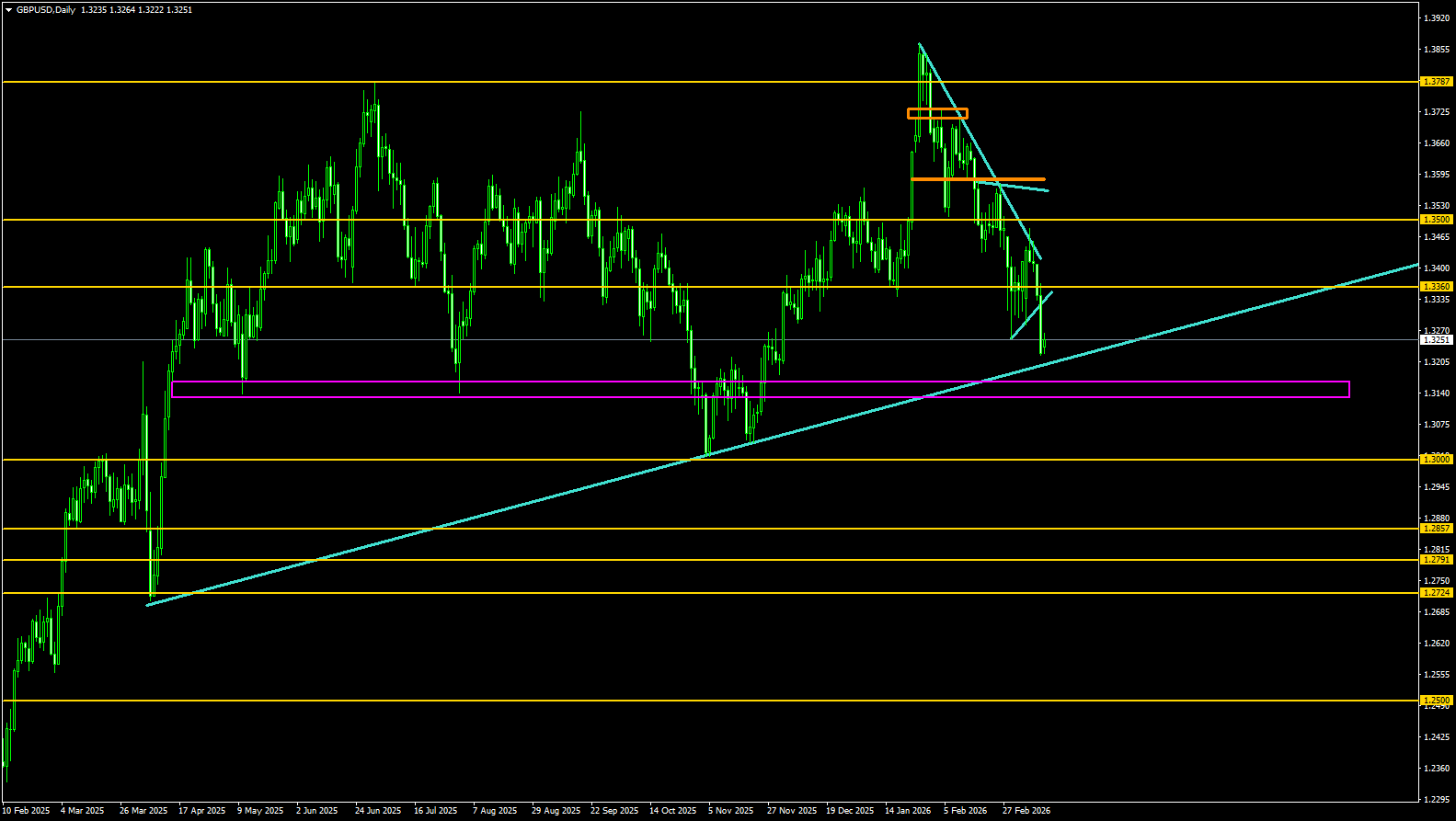Click the GBPUSD,Daily chart title
1456x821 pixels.
(46, 10)
